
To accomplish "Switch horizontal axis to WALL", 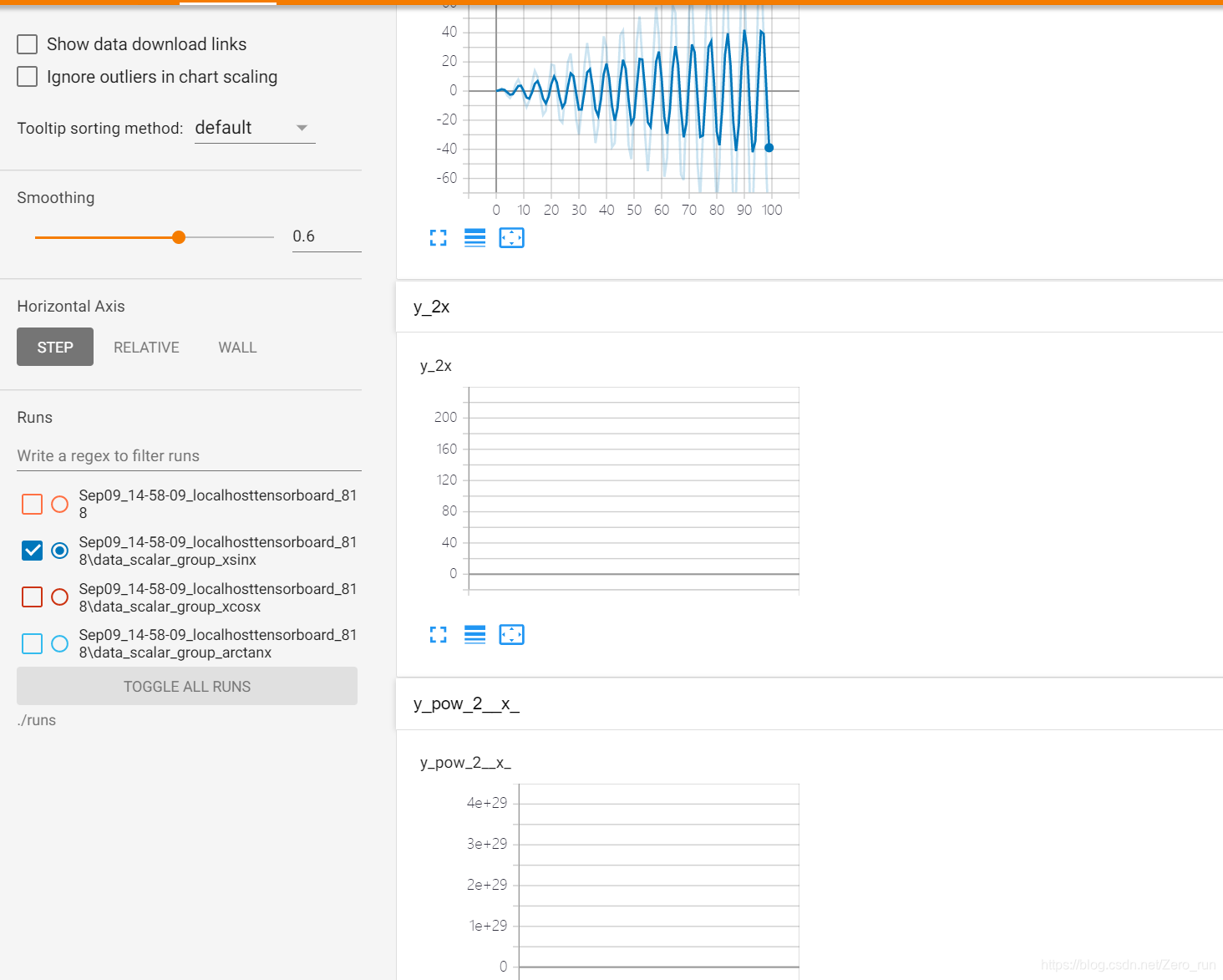I will coord(238,347).
